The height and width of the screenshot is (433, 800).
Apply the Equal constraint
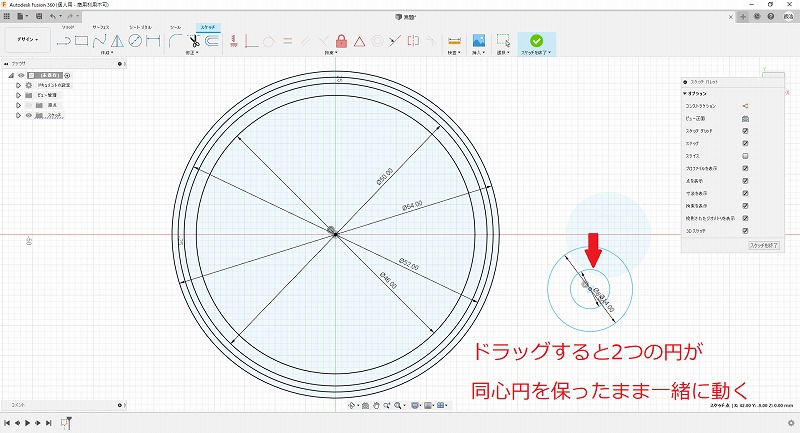[288, 41]
